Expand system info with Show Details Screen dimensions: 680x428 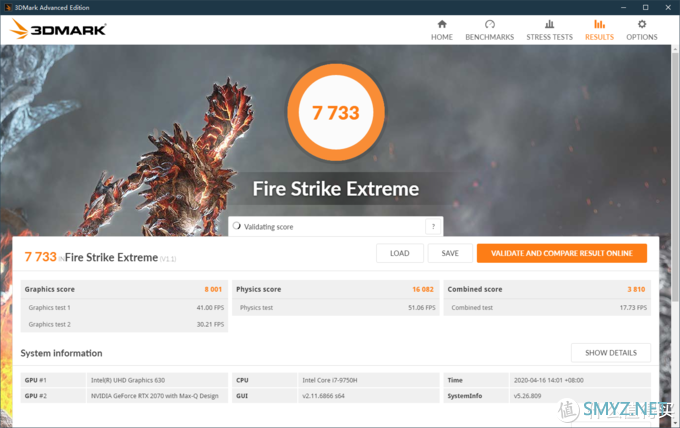pyautogui.click(x=610, y=353)
